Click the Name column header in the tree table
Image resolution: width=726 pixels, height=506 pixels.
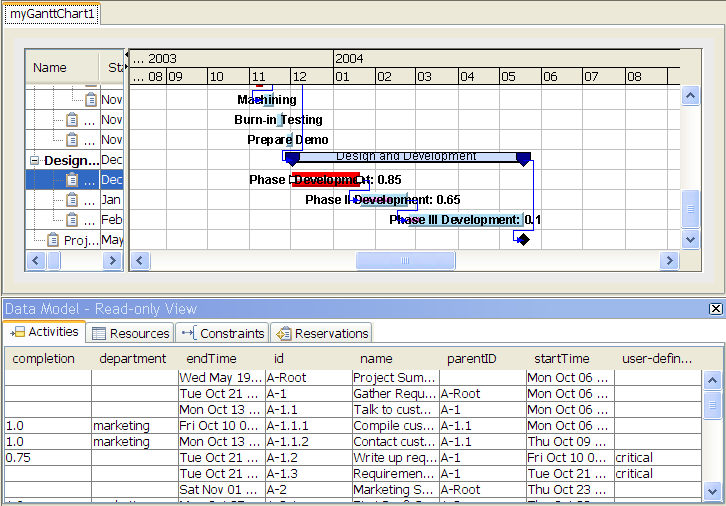point(50,68)
